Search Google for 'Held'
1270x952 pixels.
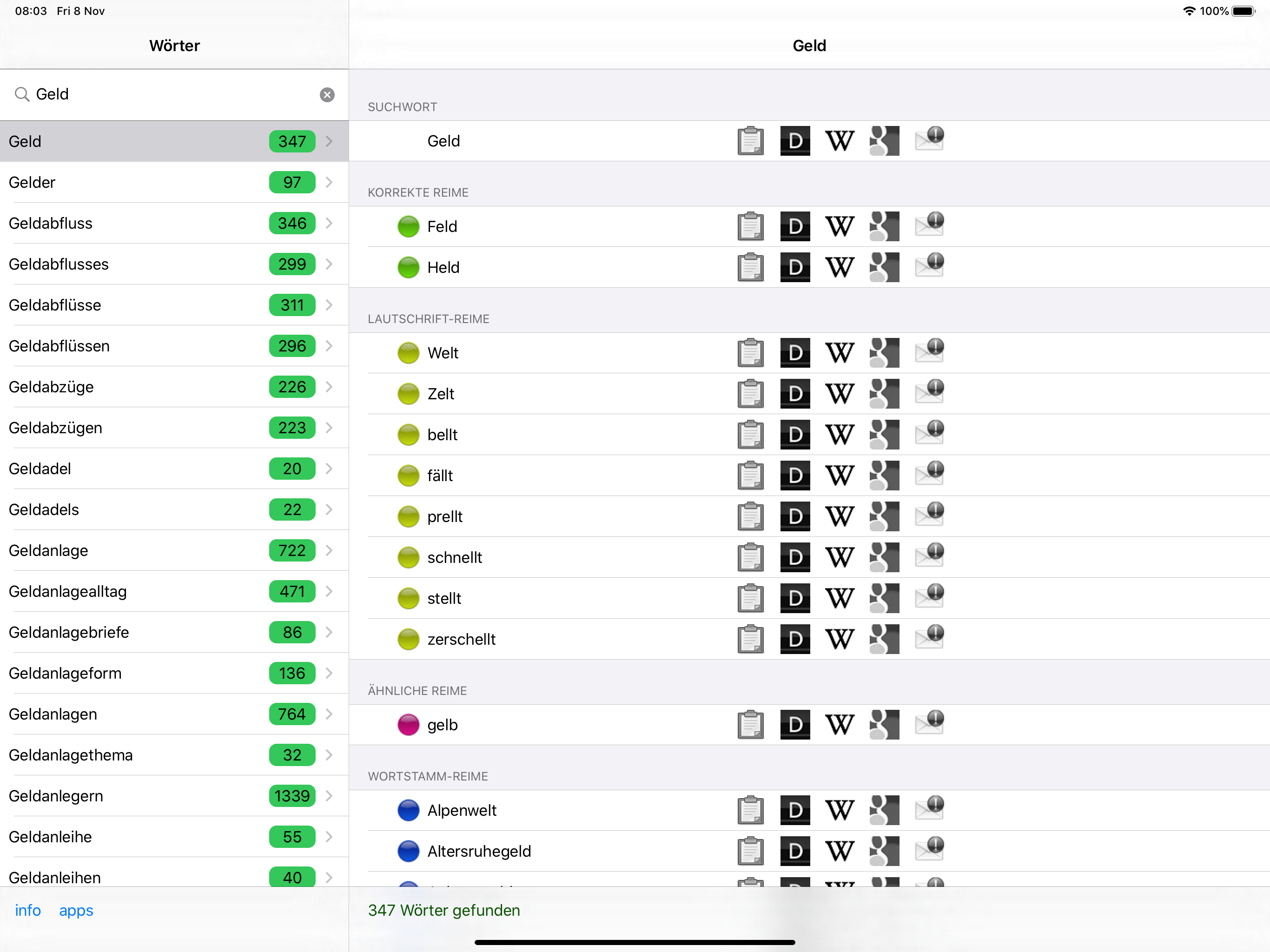click(x=884, y=267)
